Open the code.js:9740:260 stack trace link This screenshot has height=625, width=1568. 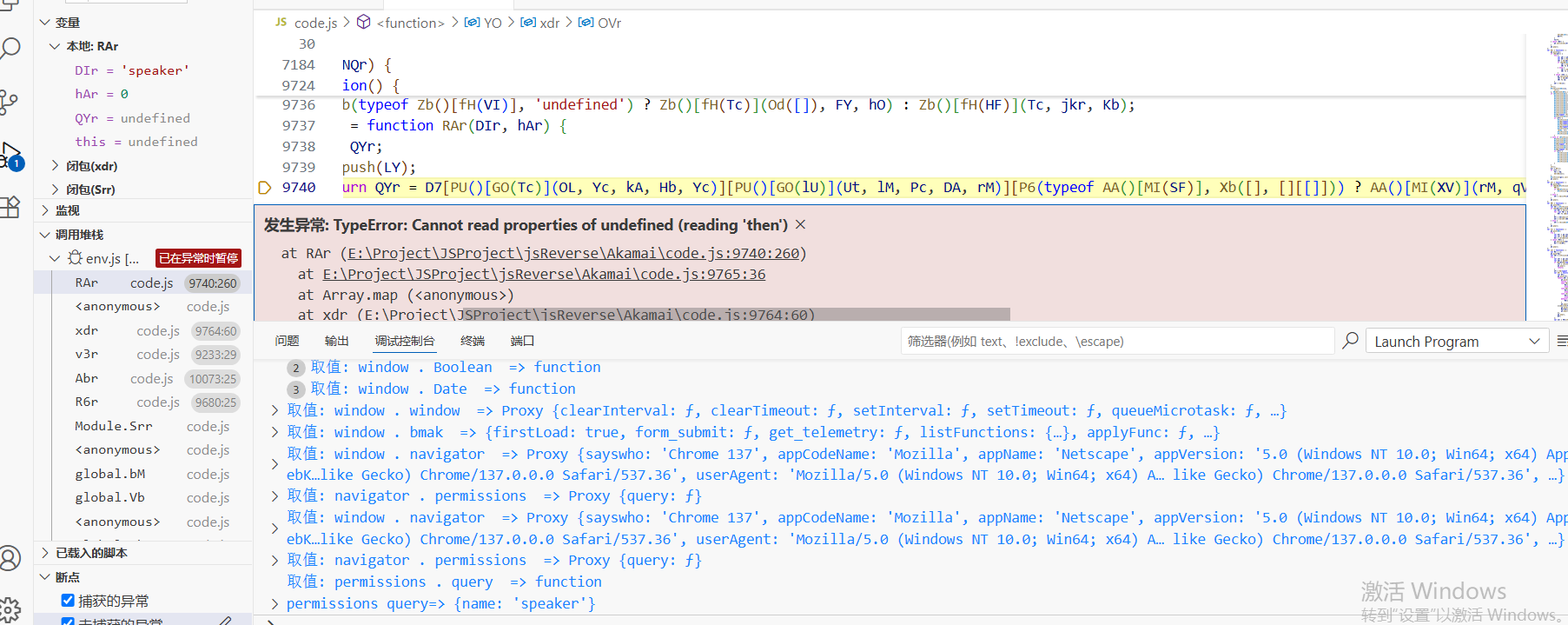click(x=573, y=254)
